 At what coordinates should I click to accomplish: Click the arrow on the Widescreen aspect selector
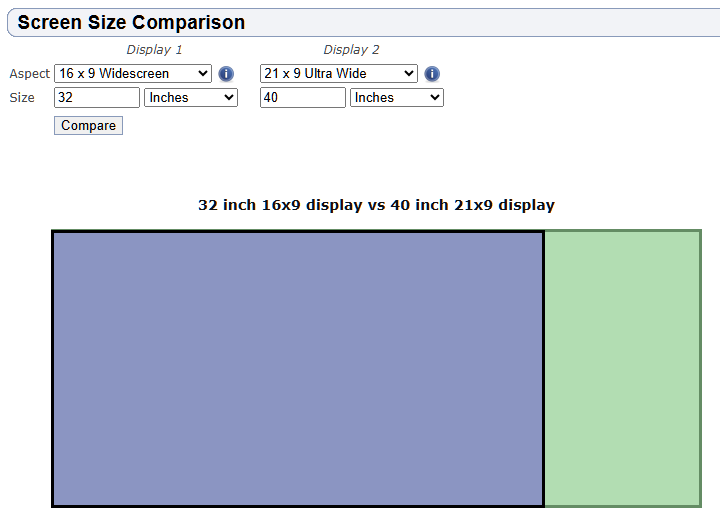pos(203,73)
